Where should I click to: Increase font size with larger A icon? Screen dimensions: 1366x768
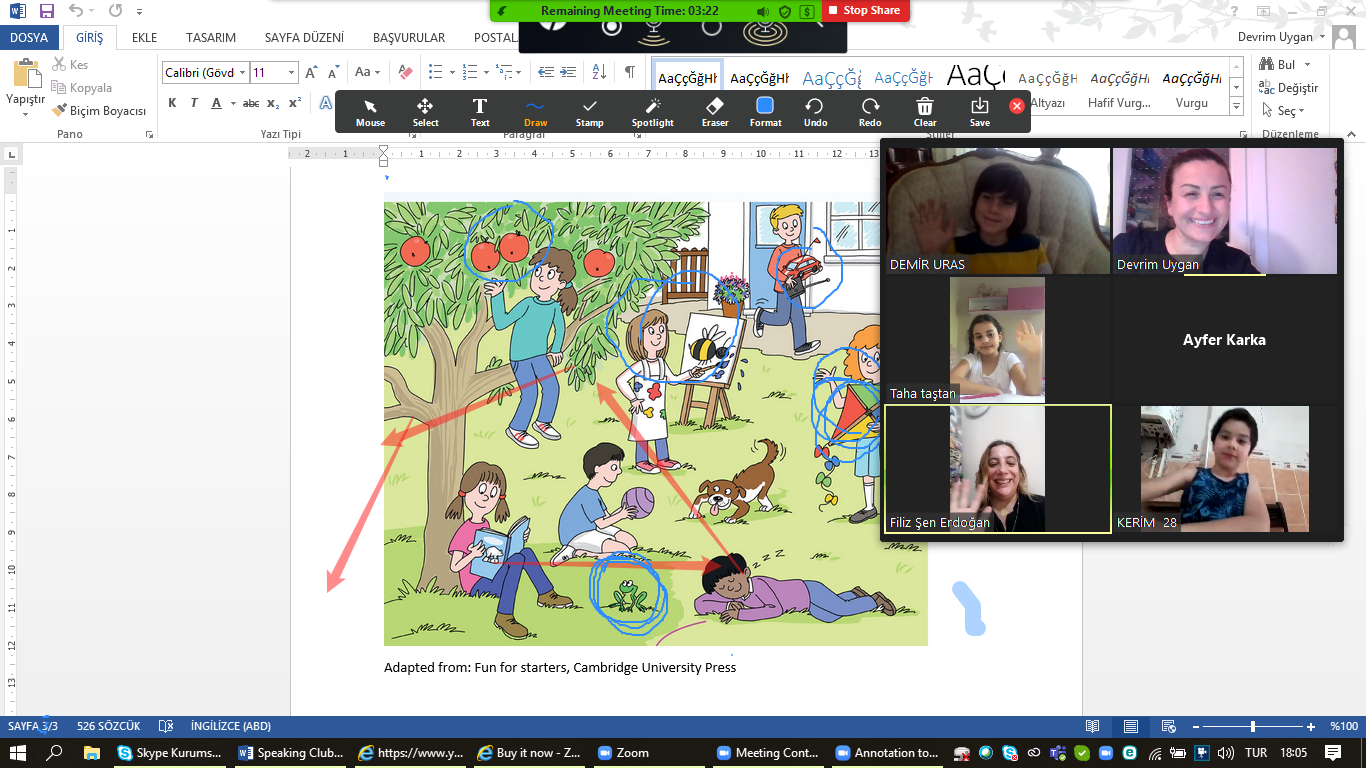311,72
